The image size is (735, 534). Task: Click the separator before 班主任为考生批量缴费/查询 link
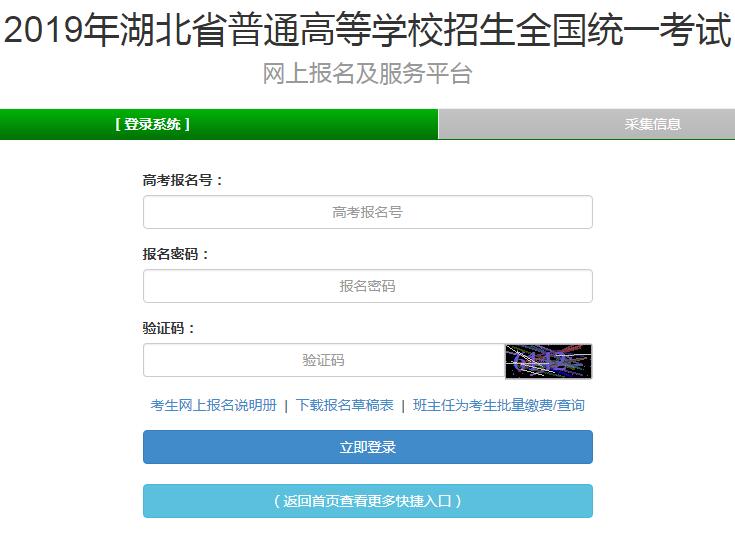[x=403, y=406]
